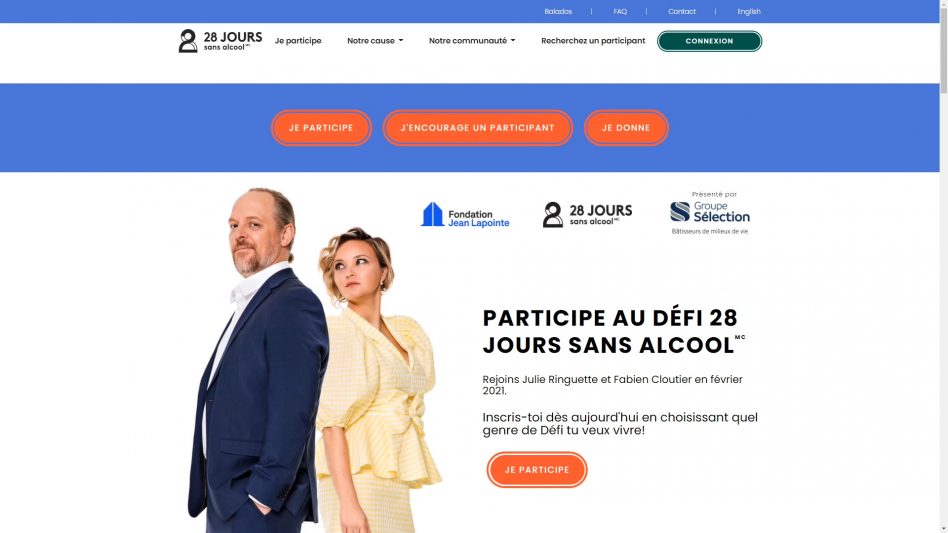The width and height of the screenshot is (948, 533).
Task: Open the Balados link in top bar
Action: tap(558, 11)
